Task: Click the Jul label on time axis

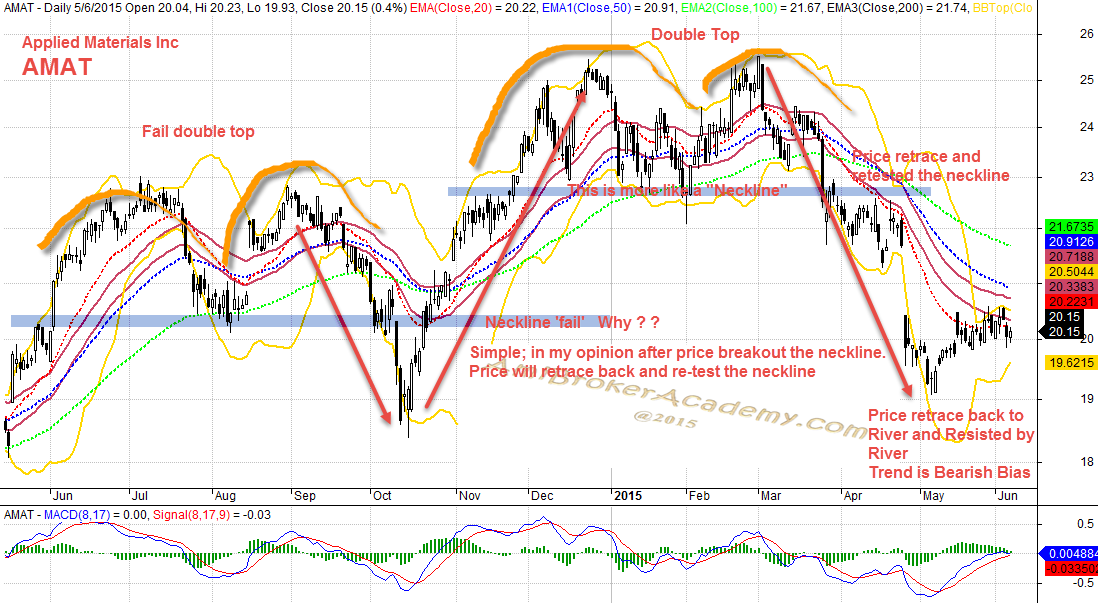Action: (140, 496)
